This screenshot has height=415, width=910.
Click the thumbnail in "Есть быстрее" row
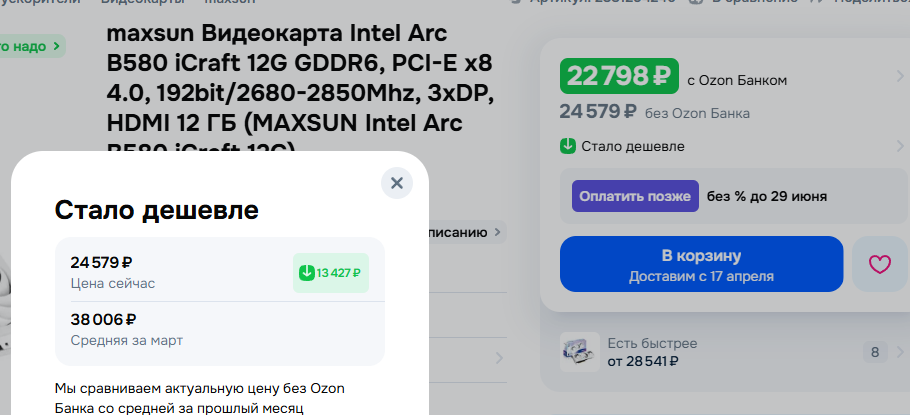coord(580,352)
